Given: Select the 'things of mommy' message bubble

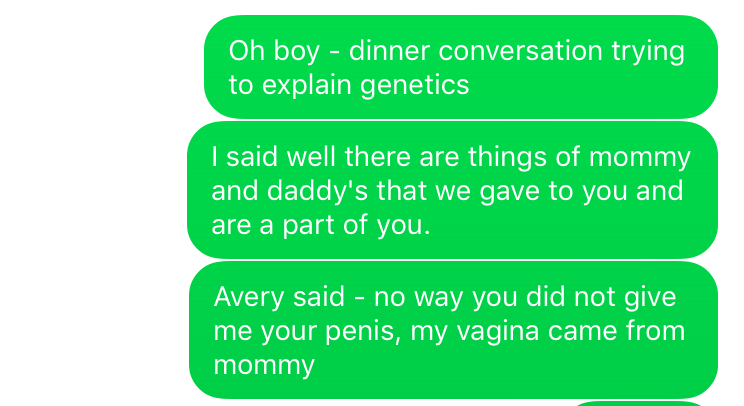Looking at the screenshot, I should coord(452,190).
